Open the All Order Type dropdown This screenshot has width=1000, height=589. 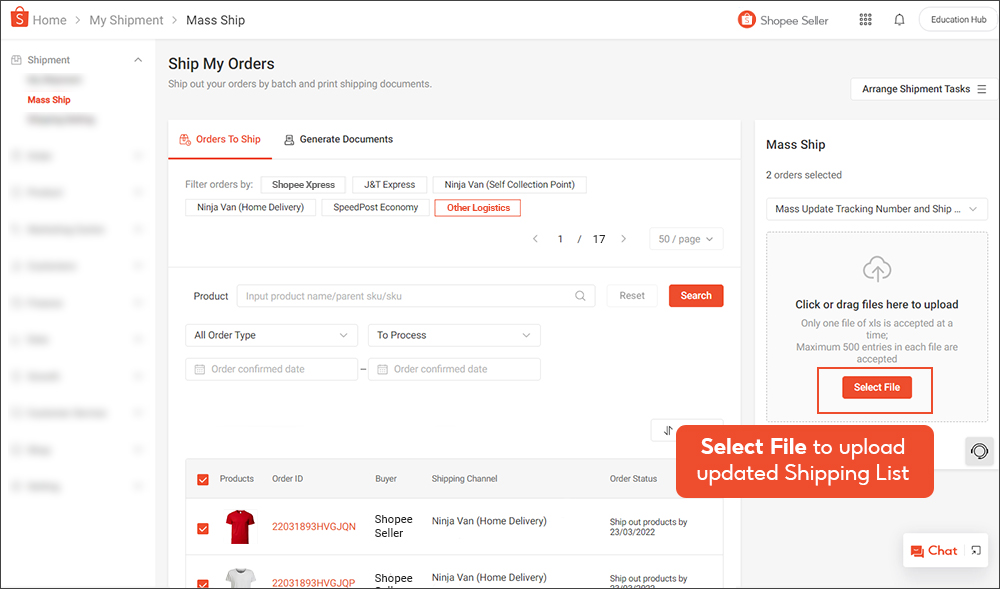click(271, 335)
